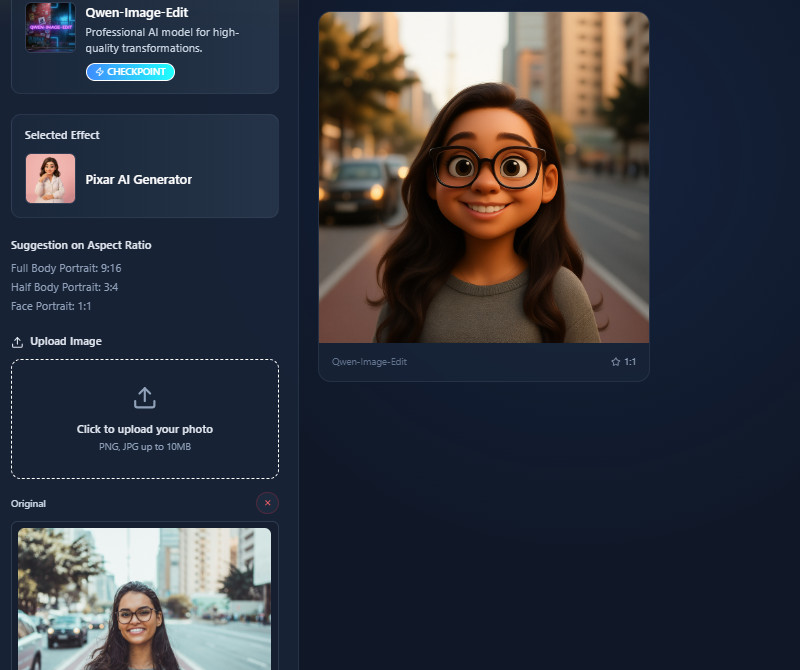Click 'Click to upload your photo' text
The width and height of the screenshot is (800, 670).
click(x=145, y=429)
